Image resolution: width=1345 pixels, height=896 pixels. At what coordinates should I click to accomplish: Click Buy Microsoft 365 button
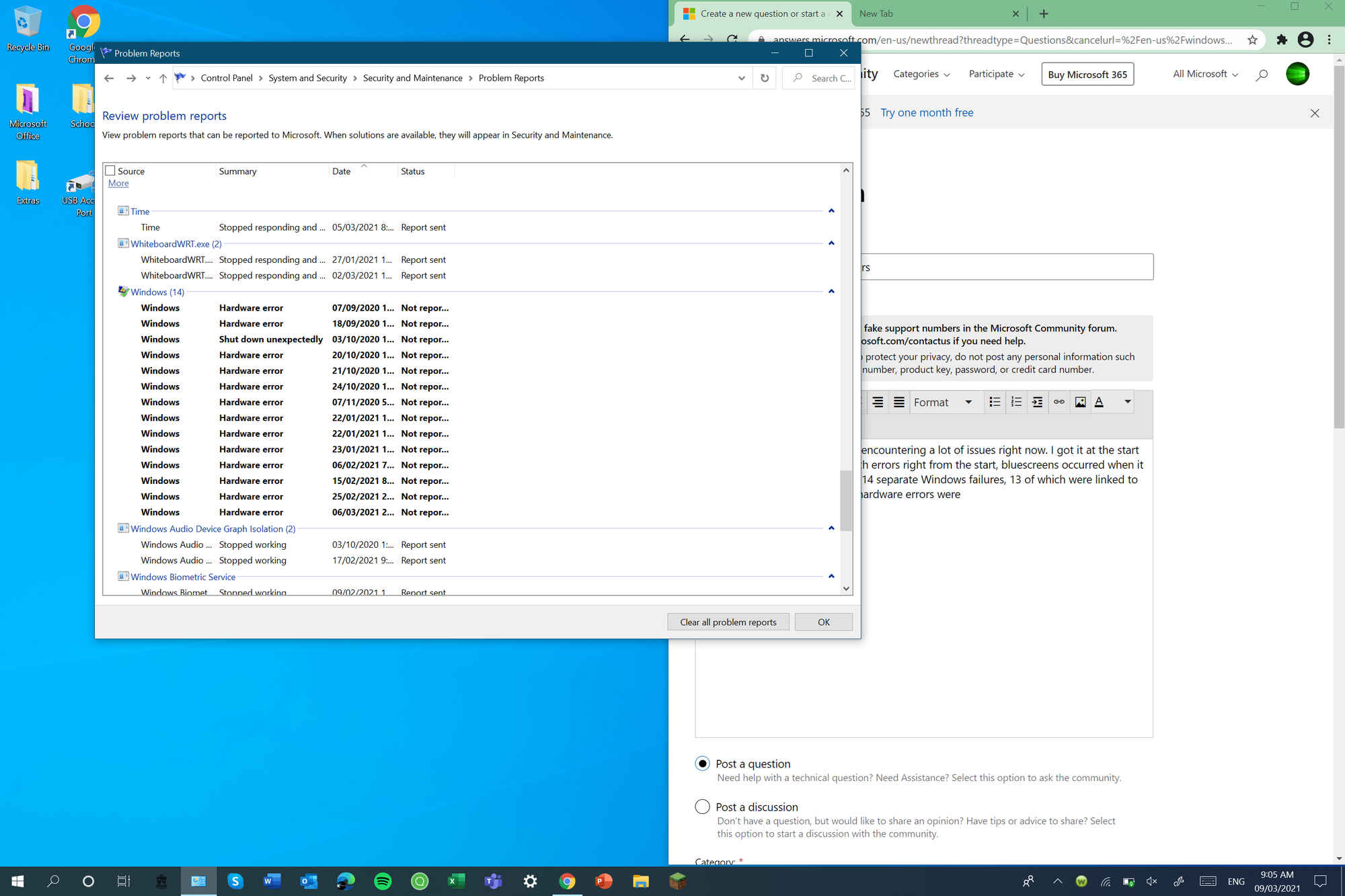tap(1087, 75)
